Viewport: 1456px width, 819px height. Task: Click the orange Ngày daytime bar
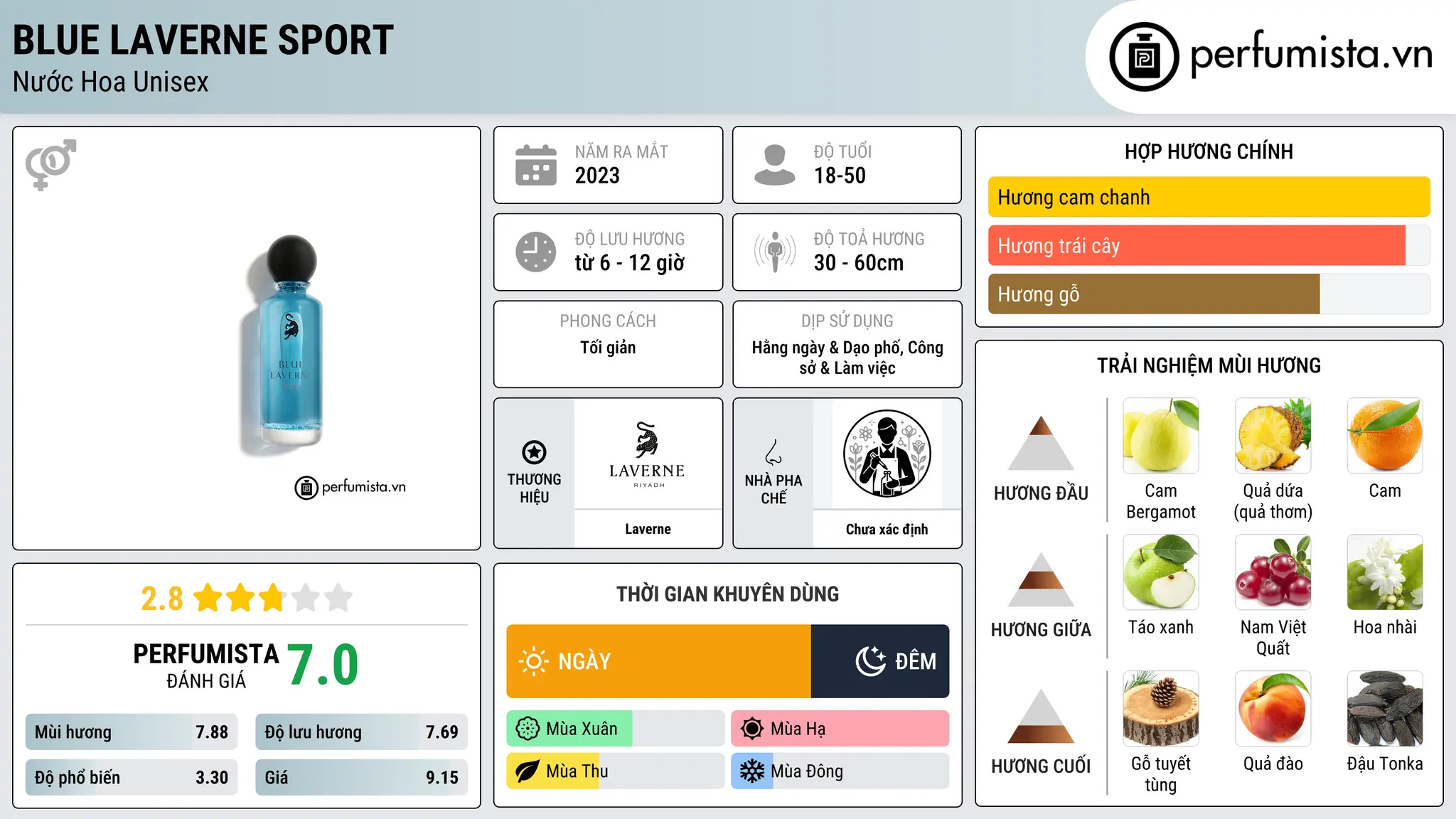(658, 661)
